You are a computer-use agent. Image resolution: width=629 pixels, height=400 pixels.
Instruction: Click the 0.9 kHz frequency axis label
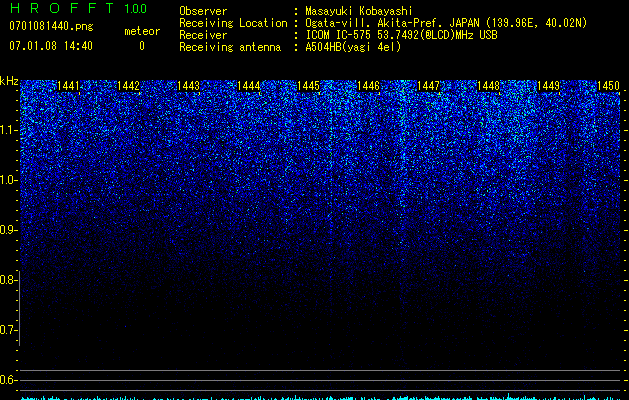(8, 230)
